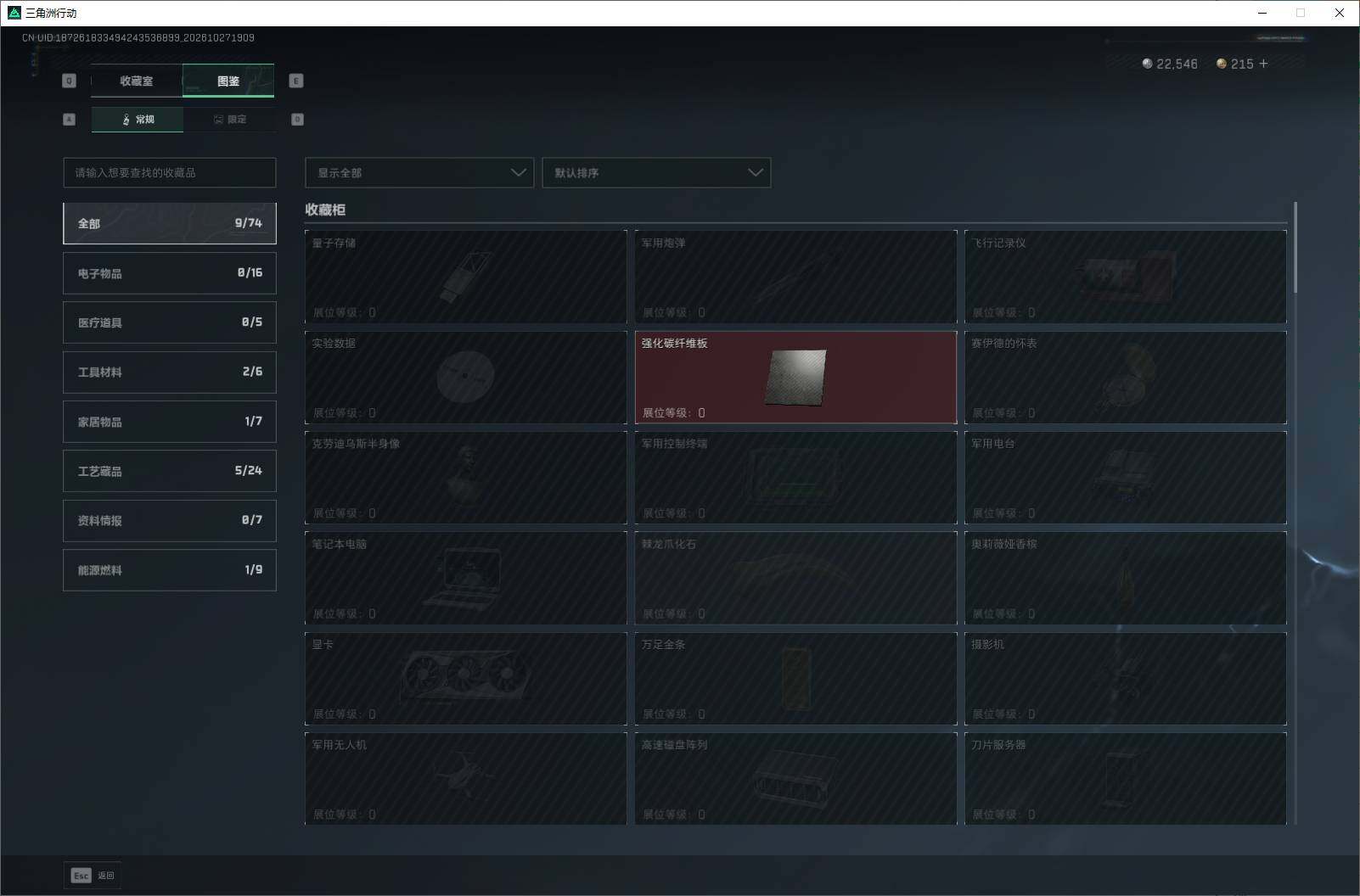Click the E key hint icon
Screen dimensions: 1360x896
pyautogui.click(x=296, y=81)
